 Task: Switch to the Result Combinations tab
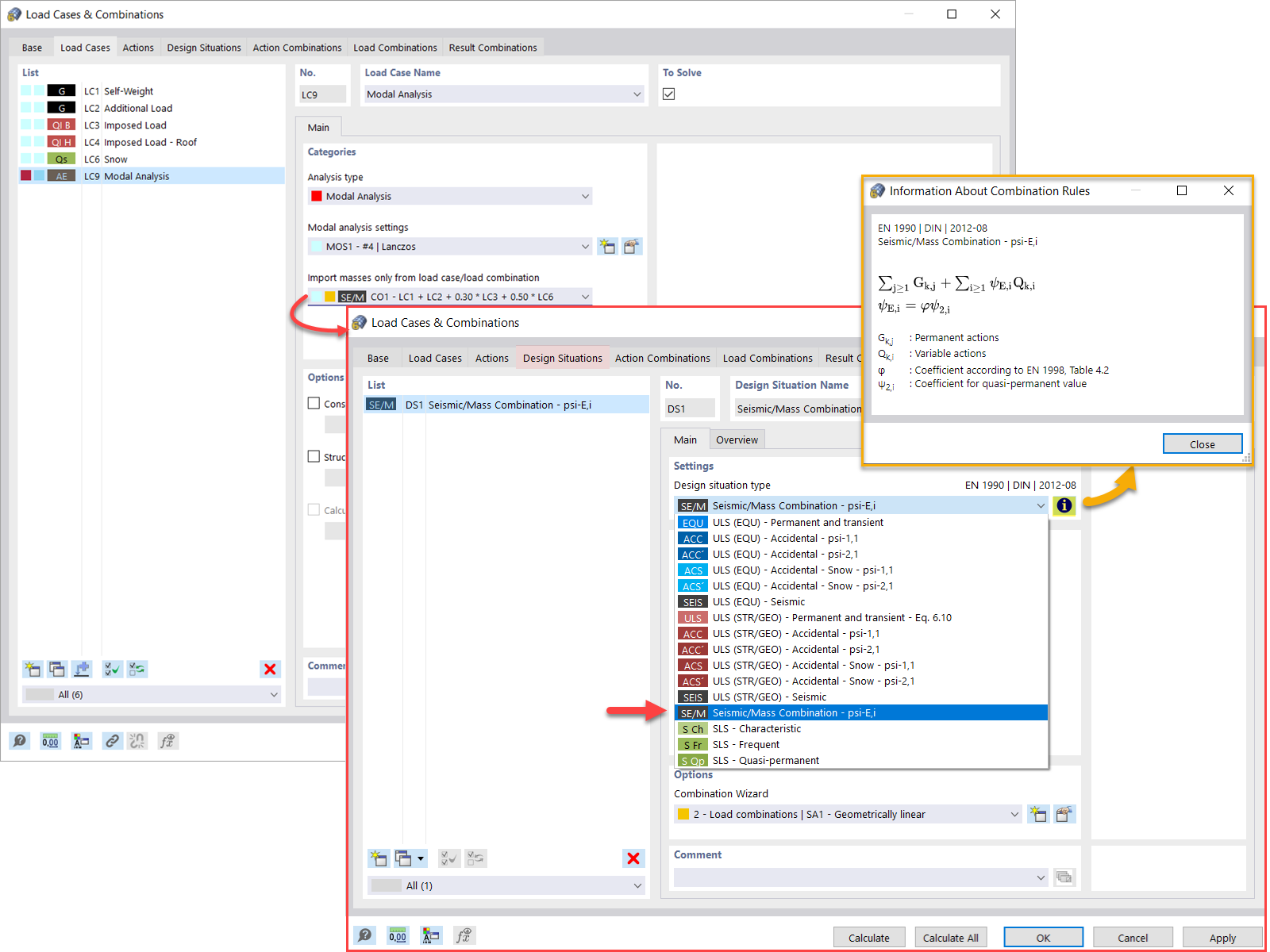pos(493,47)
